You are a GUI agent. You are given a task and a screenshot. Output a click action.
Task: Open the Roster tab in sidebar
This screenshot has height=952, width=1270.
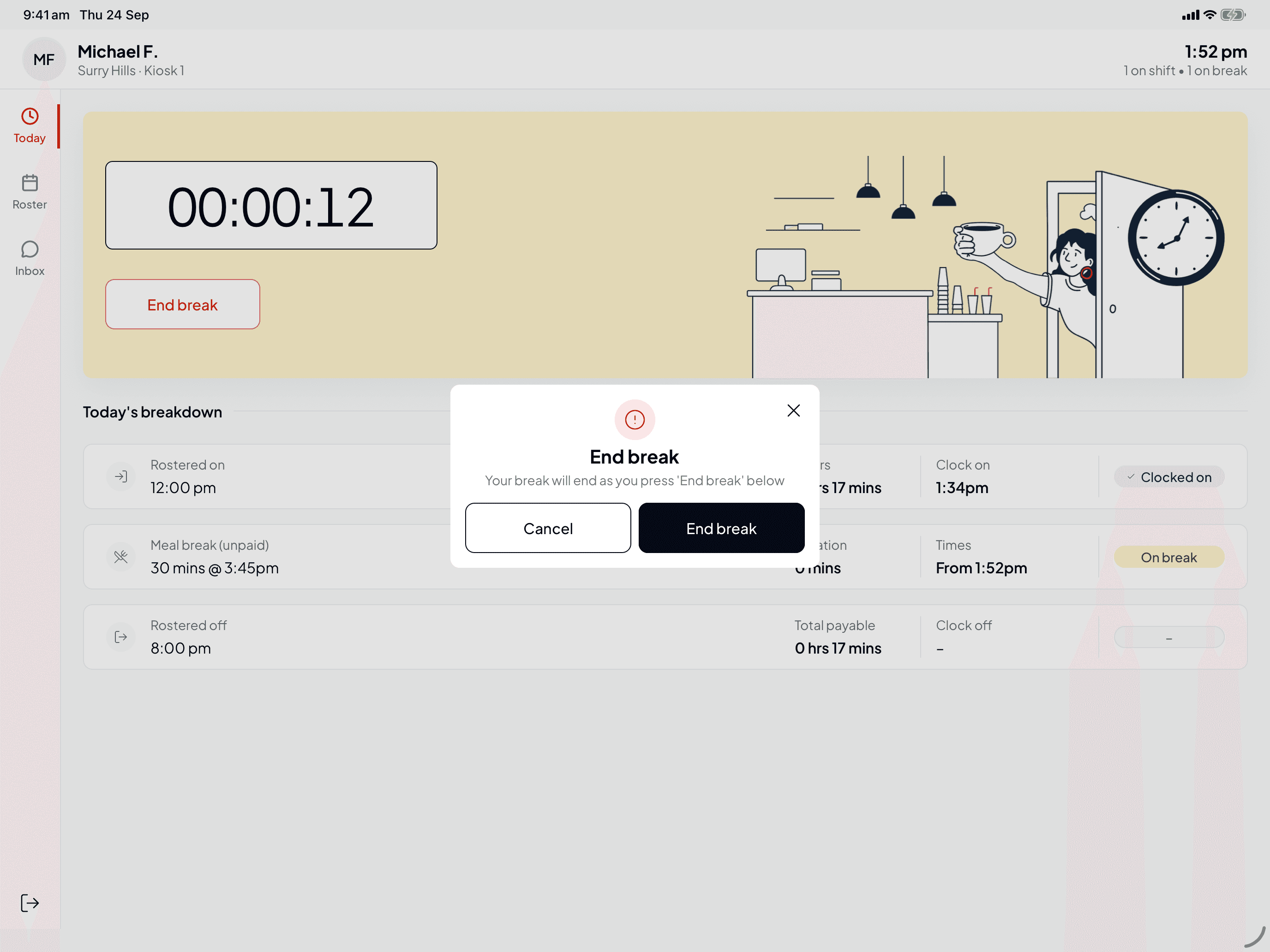click(x=29, y=193)
